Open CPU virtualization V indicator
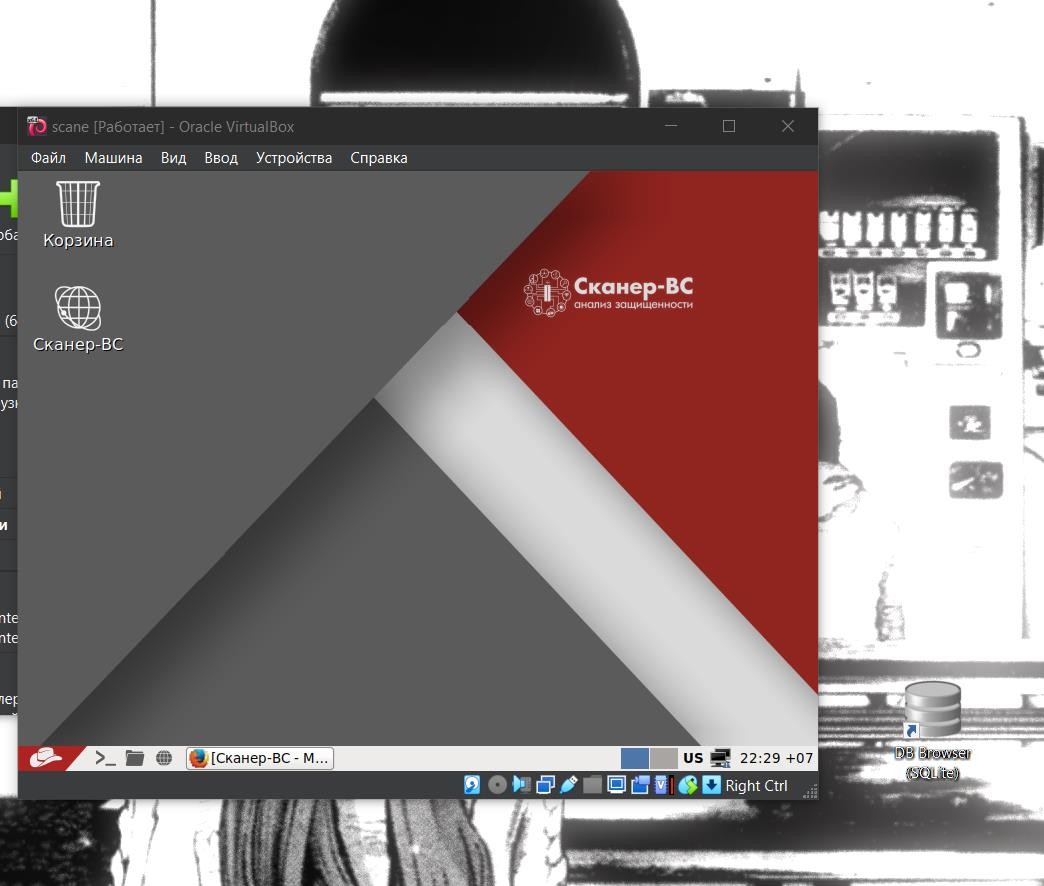Image resolution: width=1044 pixels, height=886 pixels. pos(664,785)
